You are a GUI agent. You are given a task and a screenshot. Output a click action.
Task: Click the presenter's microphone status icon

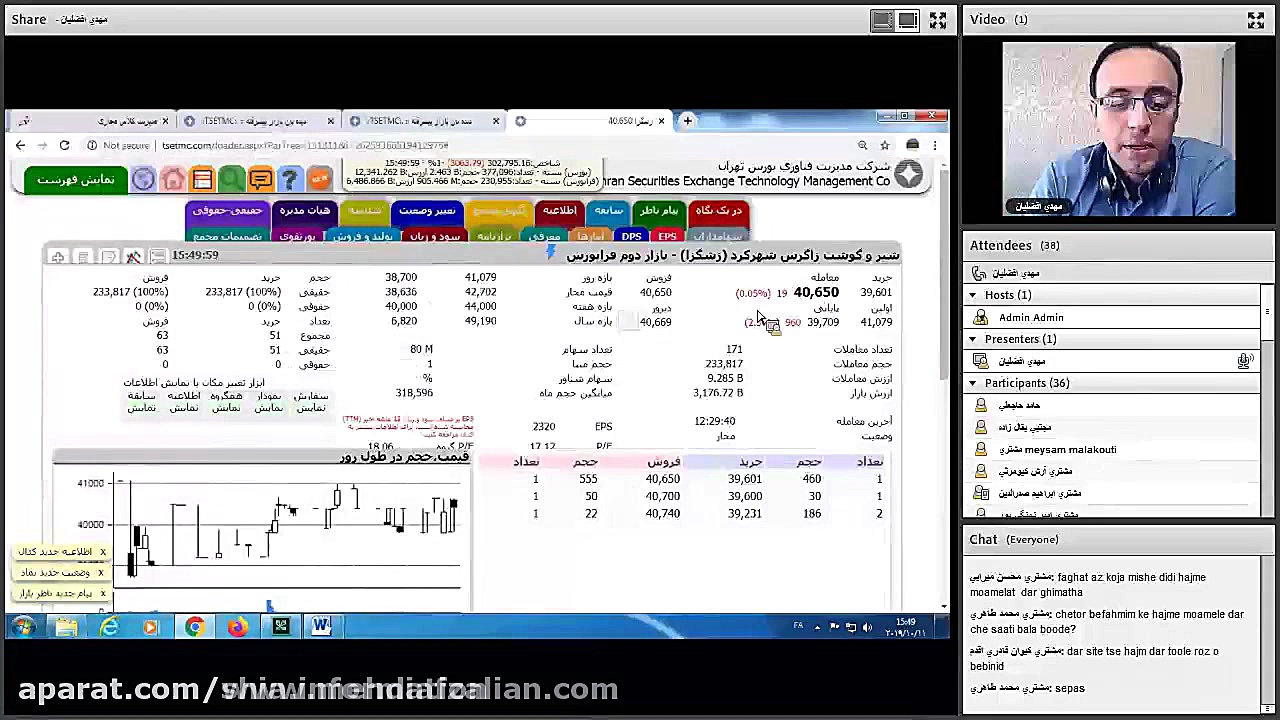click(1244, 361)
